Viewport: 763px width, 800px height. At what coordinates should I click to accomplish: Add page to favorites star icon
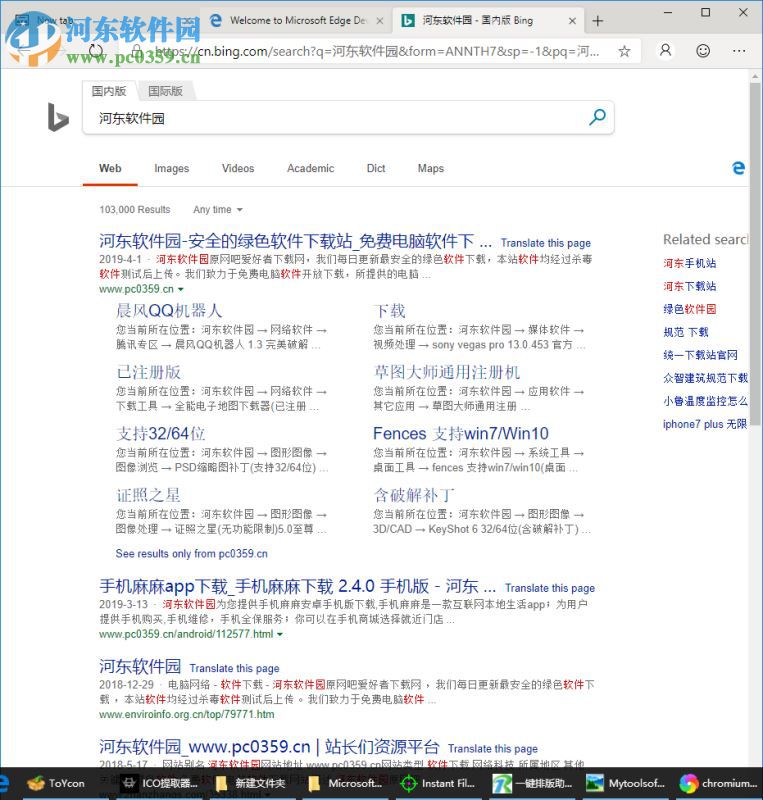click(624, 51)
